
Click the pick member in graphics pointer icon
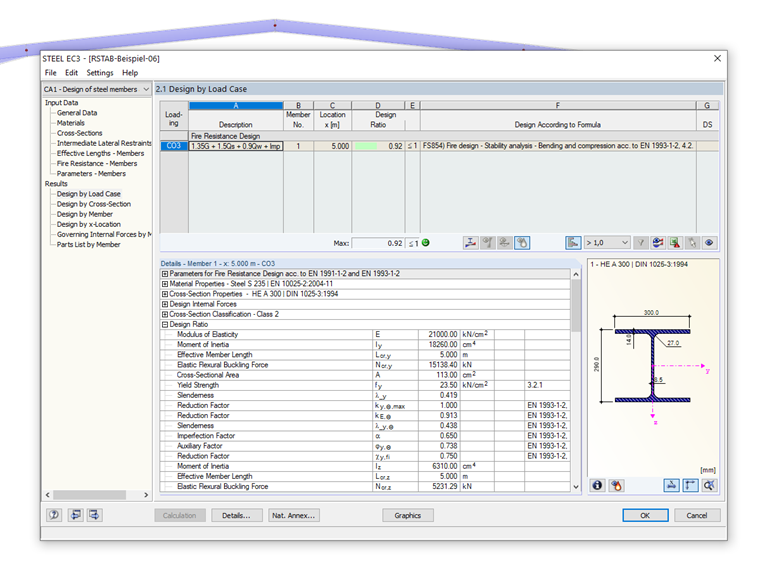pos(692,243)
